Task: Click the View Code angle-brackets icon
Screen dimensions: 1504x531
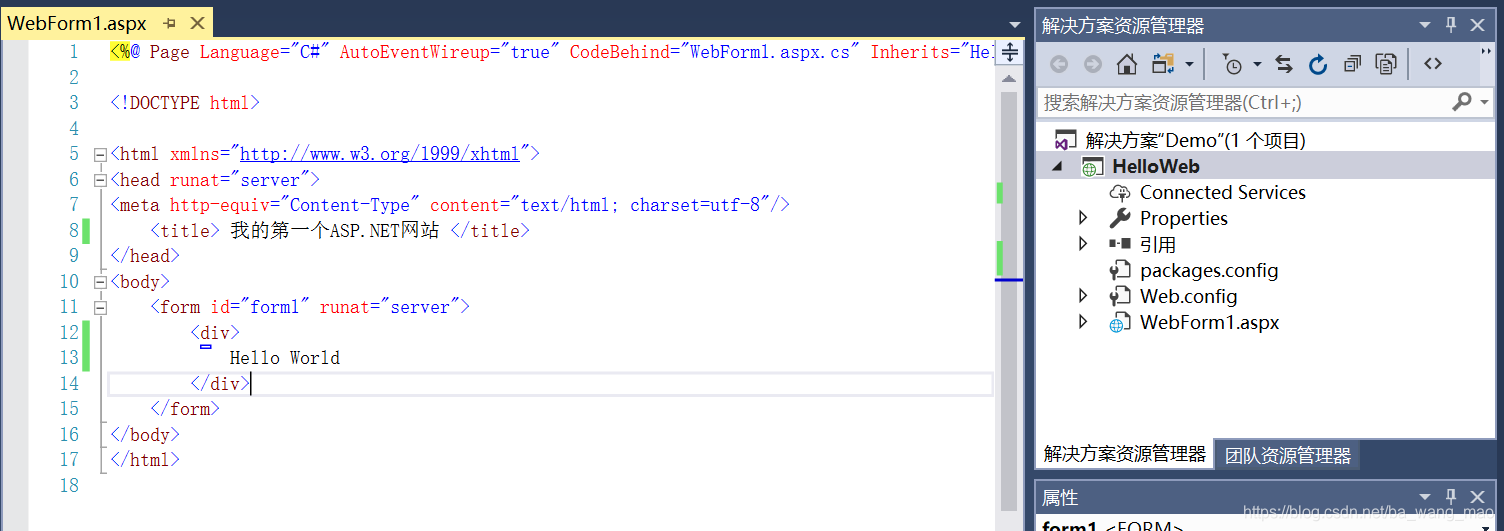Action: (x=1433, y=64)
